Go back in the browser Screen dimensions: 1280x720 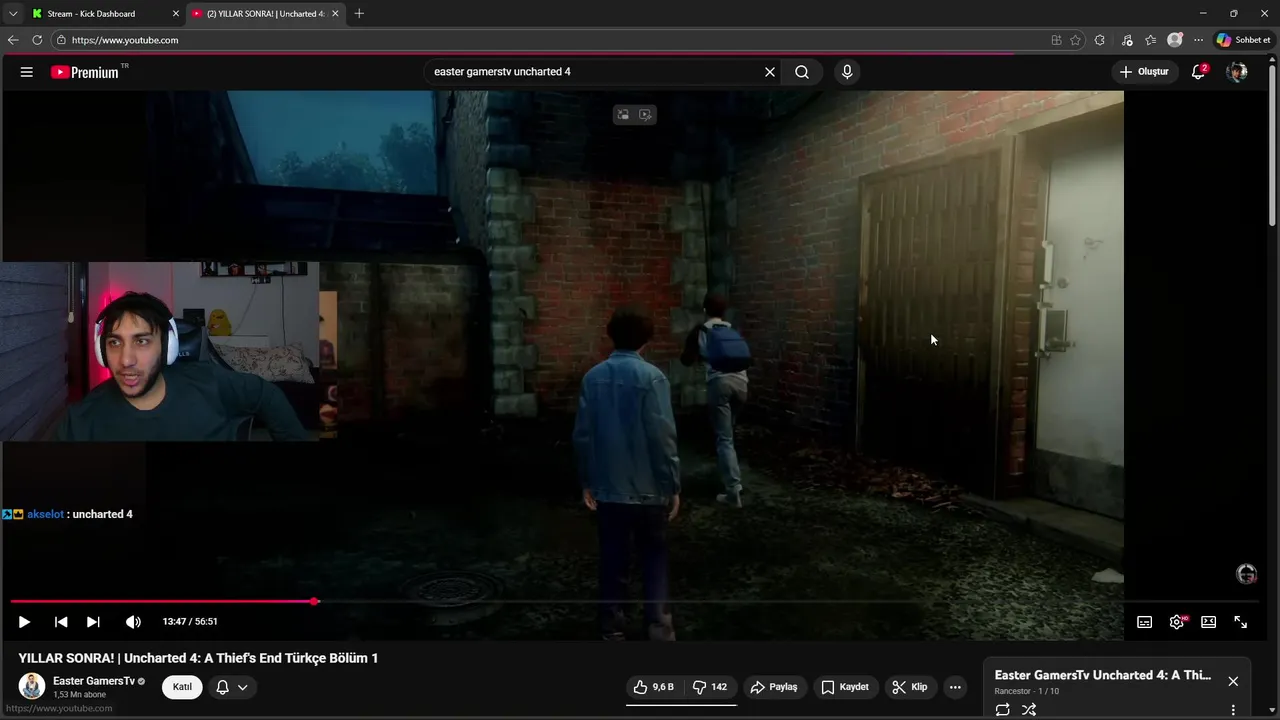(13, 40)
